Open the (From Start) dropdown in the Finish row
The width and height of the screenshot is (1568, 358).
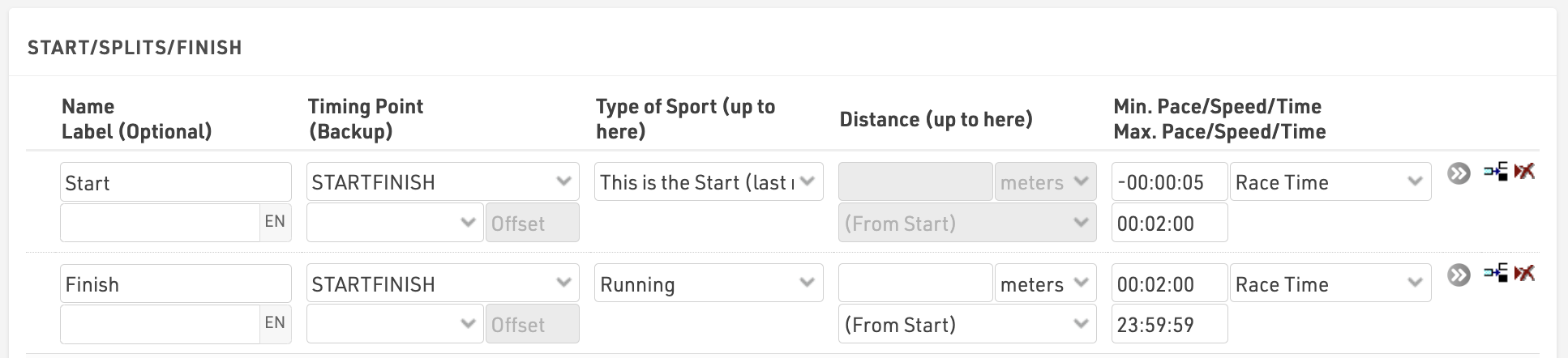tap(967, 324)
